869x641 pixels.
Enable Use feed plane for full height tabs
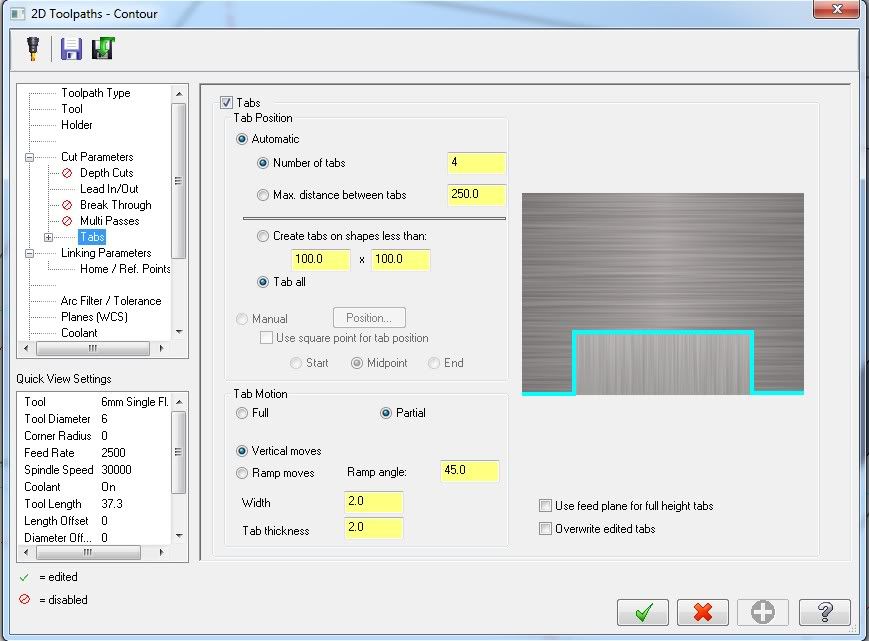point(545,505)
